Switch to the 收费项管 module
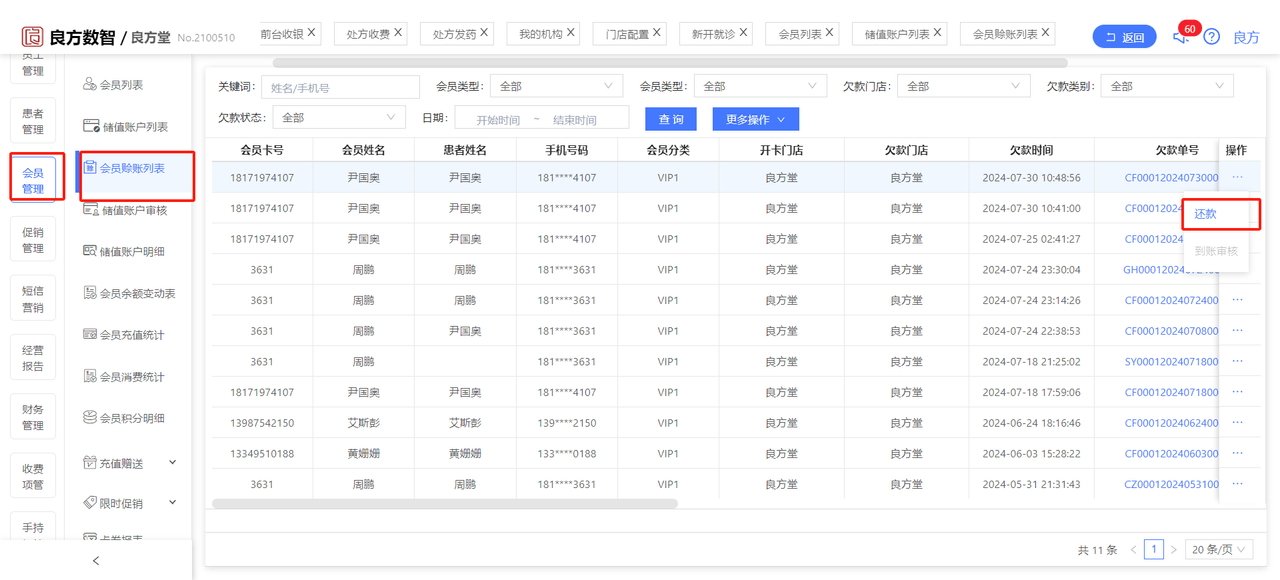 [33, 476]
